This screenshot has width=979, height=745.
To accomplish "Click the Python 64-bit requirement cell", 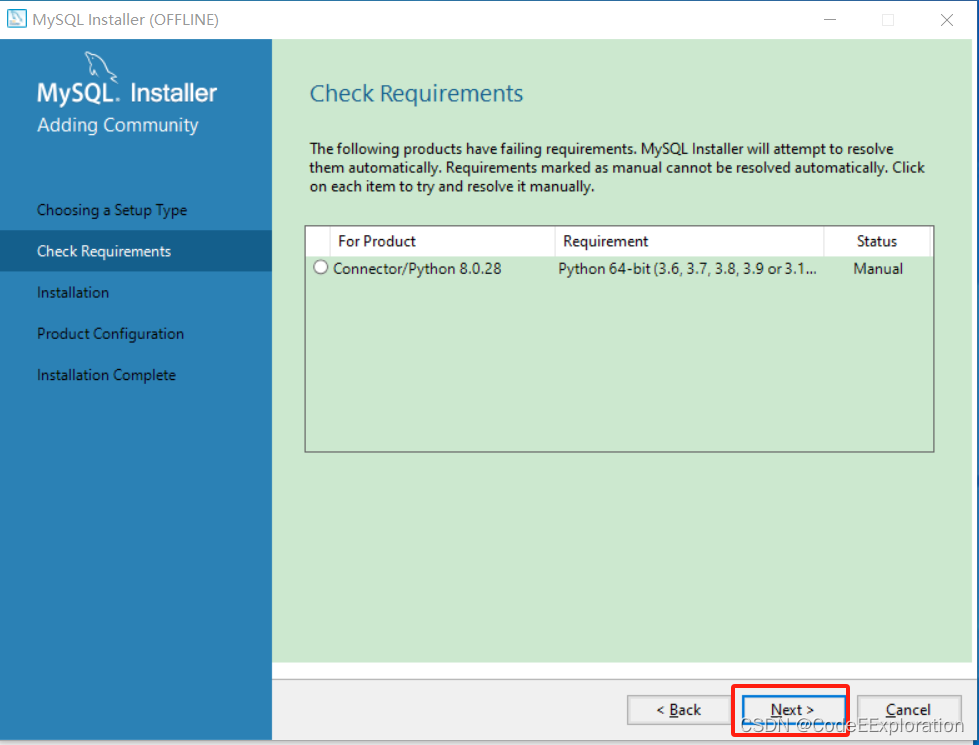I will tap(687, 269).
